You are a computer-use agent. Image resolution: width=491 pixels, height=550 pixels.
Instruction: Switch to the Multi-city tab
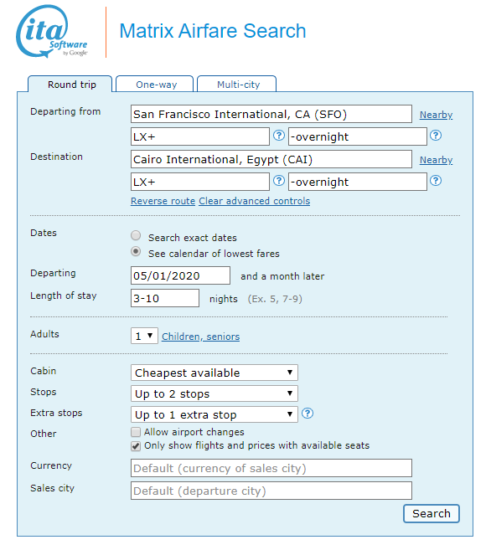(237, 84)
